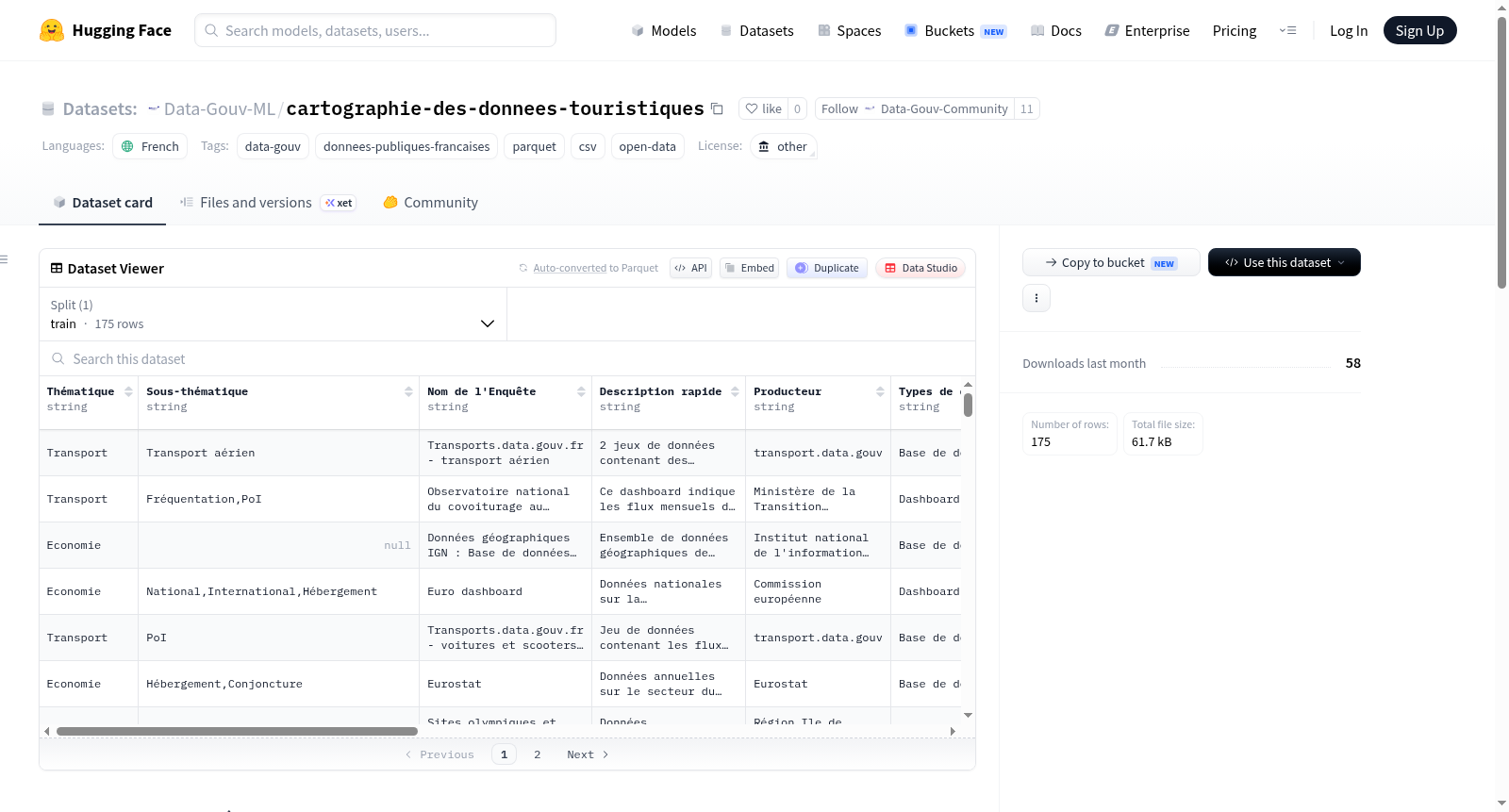The image size is (1509, 812).
Task: Click the Hugging Face logo
Action: click(x=106, y=30)
